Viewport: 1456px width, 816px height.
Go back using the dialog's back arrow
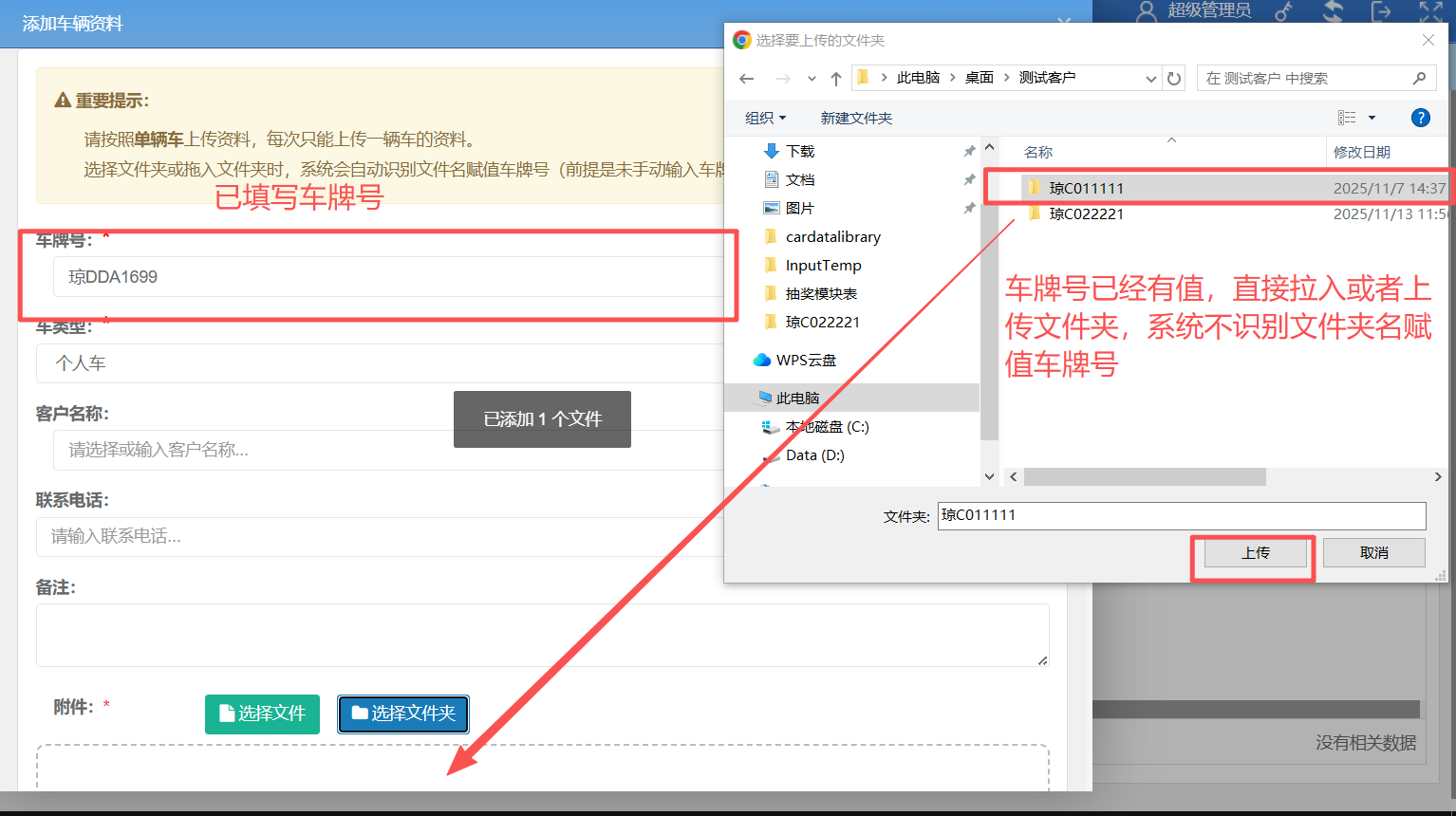(746, 78)
